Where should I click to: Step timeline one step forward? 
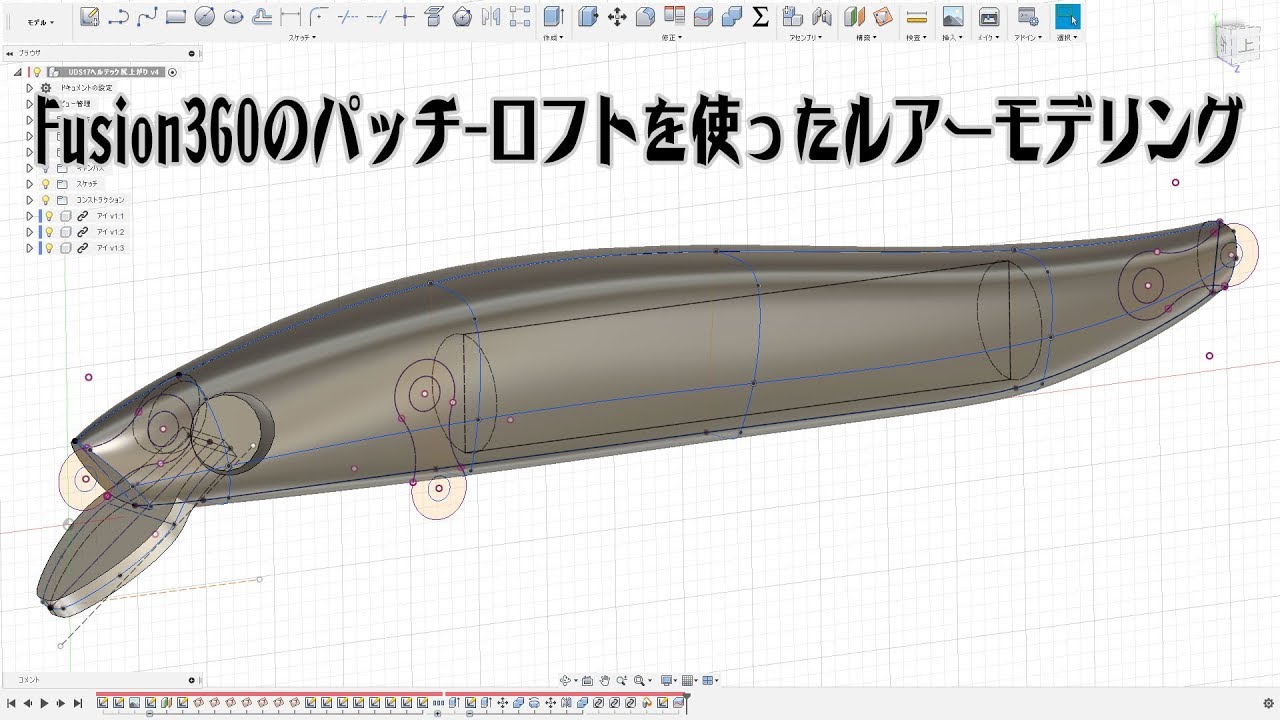(x=61, y=704)
